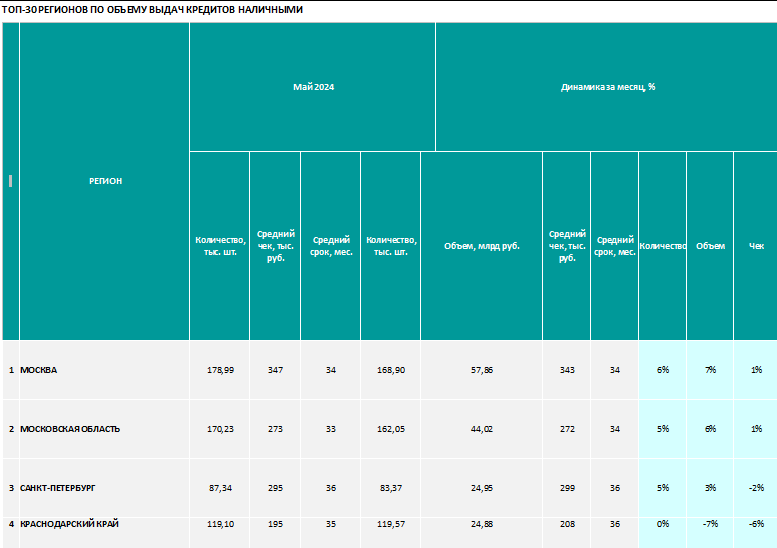Viewport: 777px width, 548px height.
Task: Click the 0% cell in КРАСНОДАРСКИЙ КРАЙ row
Action: tap(663, 533)
